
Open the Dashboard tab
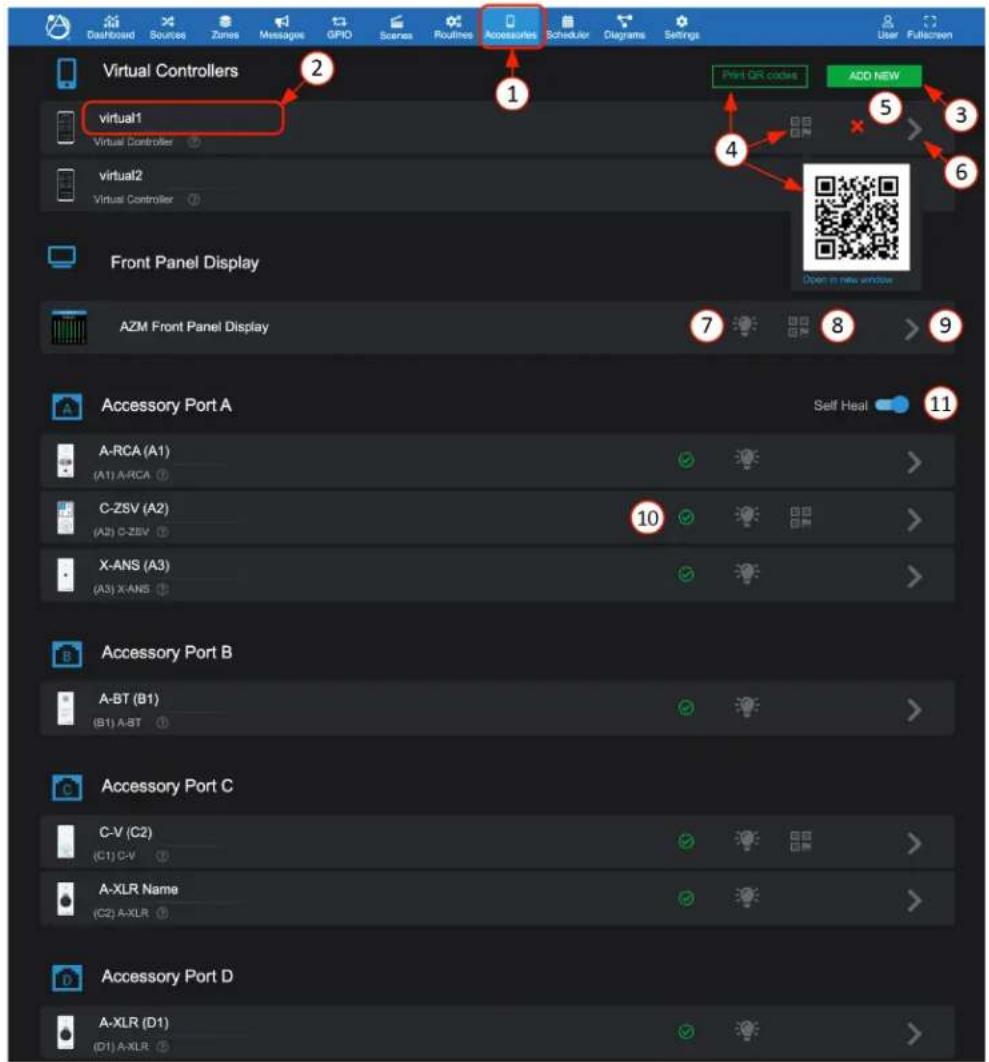(110, 27)
